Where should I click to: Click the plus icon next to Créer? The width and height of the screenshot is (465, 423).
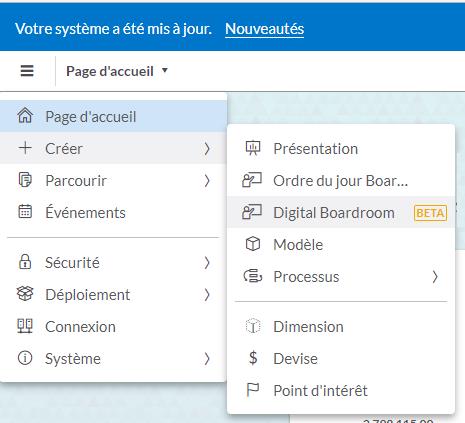(x=25, y=148)
